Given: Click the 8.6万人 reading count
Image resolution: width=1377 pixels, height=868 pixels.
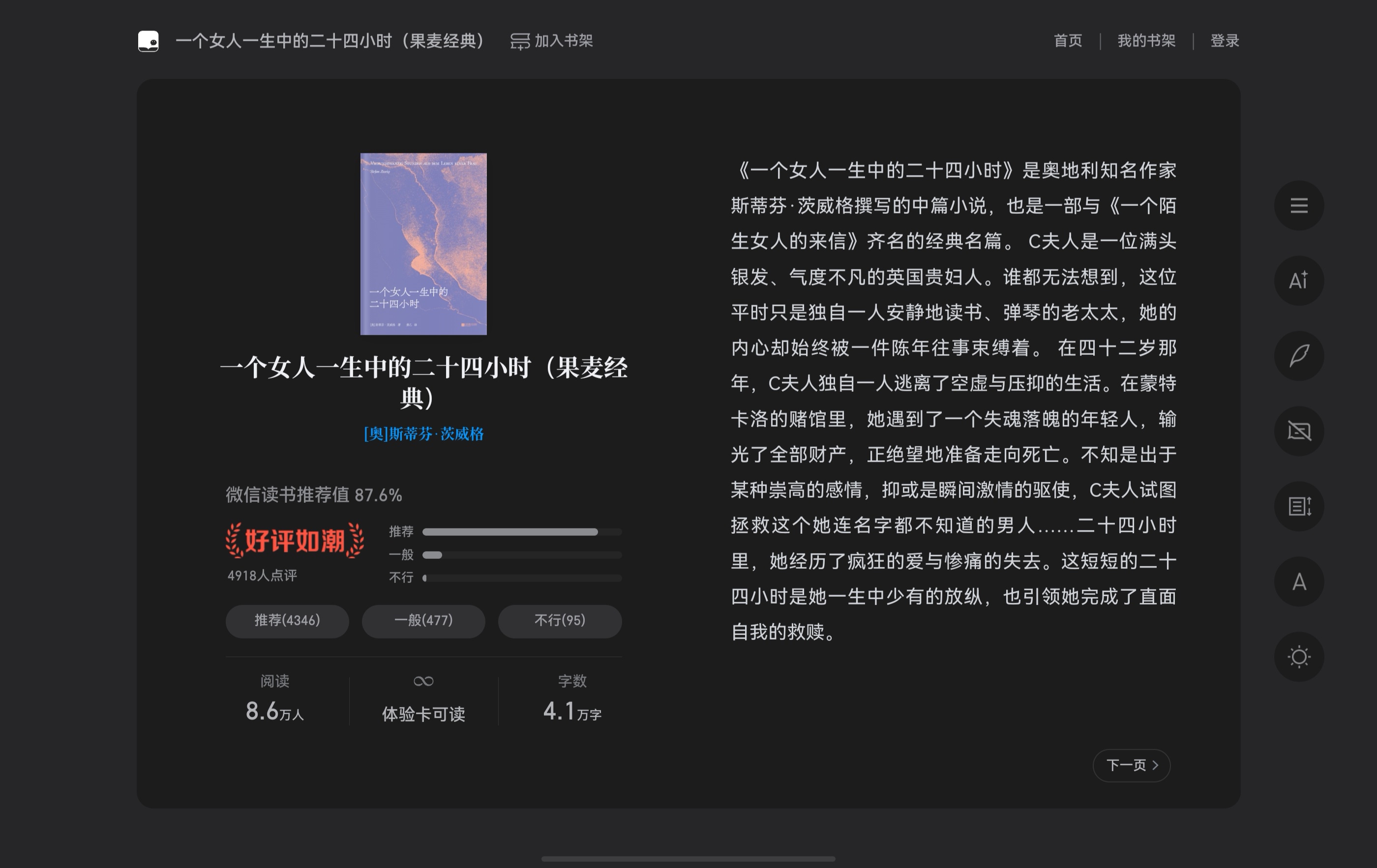Looking at the screenshot, I should click(x=275, y=712).
